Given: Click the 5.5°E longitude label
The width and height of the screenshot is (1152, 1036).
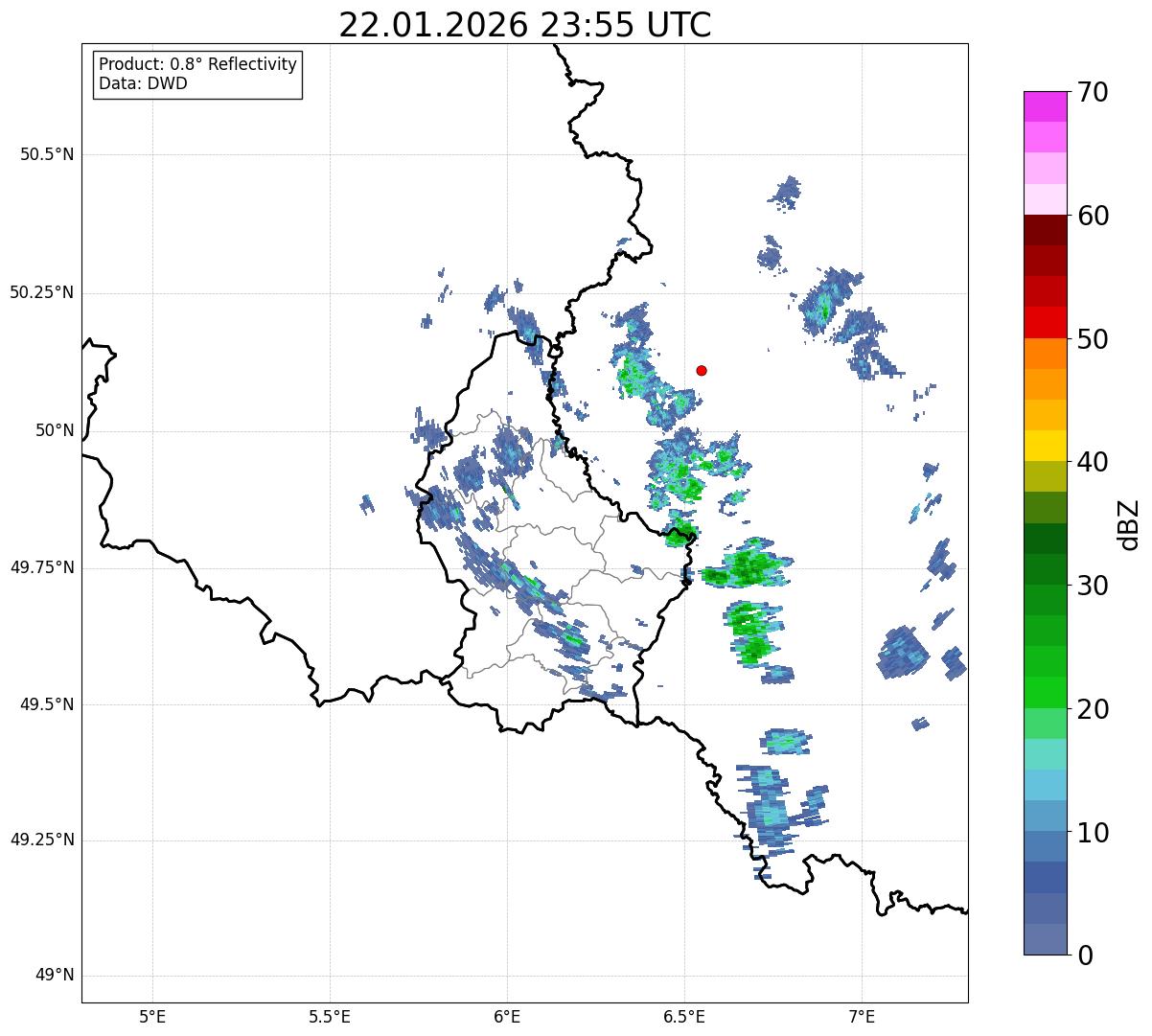Looking at the screenshot, I should [x=330, y=1017].
